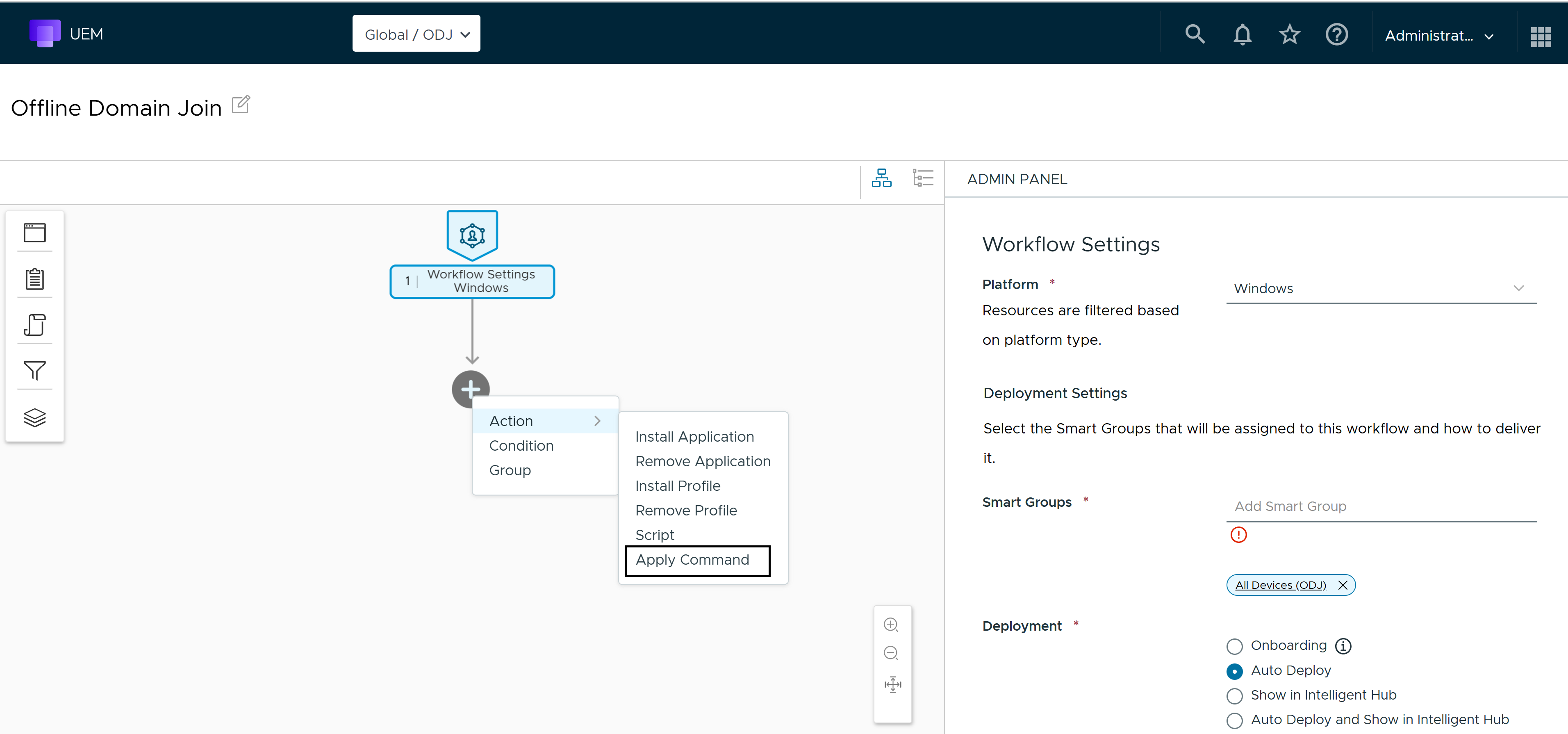Select the Onboarding radio button

(1234, 646)
